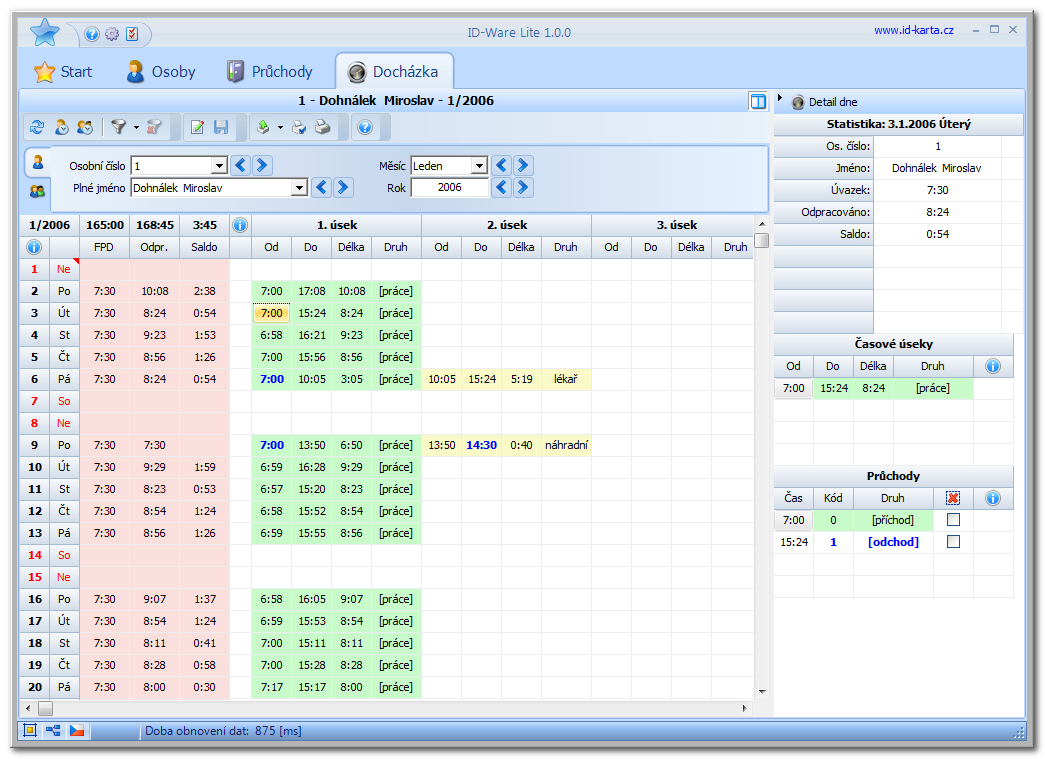Toggle the side panel layout icon
Image resolution: width=1045 pixels, height=759 pixels.
point(758,101)
